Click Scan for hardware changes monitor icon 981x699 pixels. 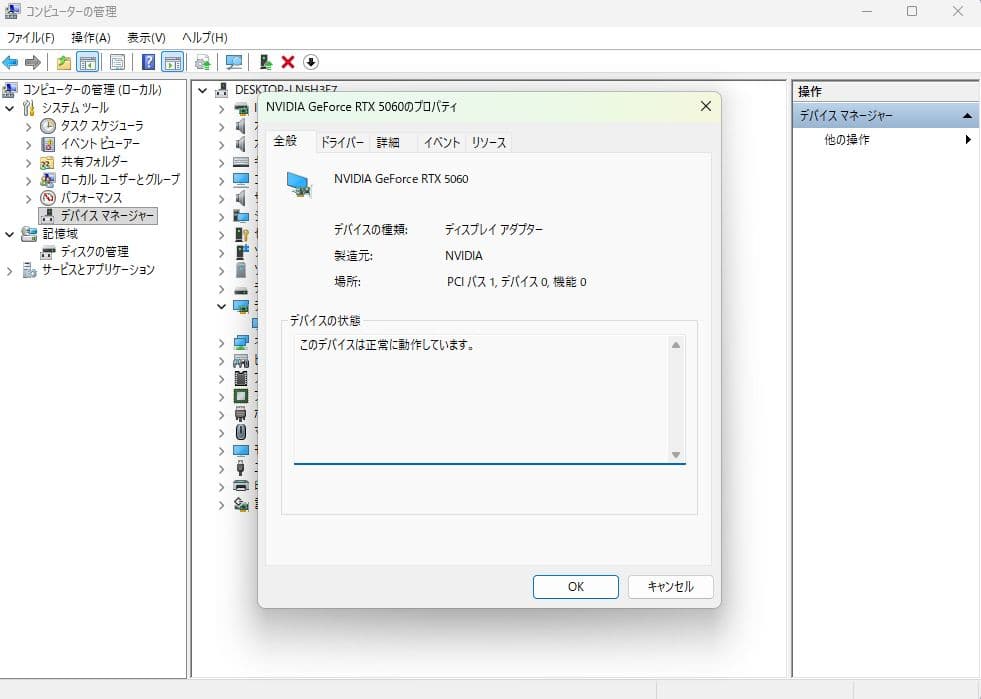tap(234, 62)
